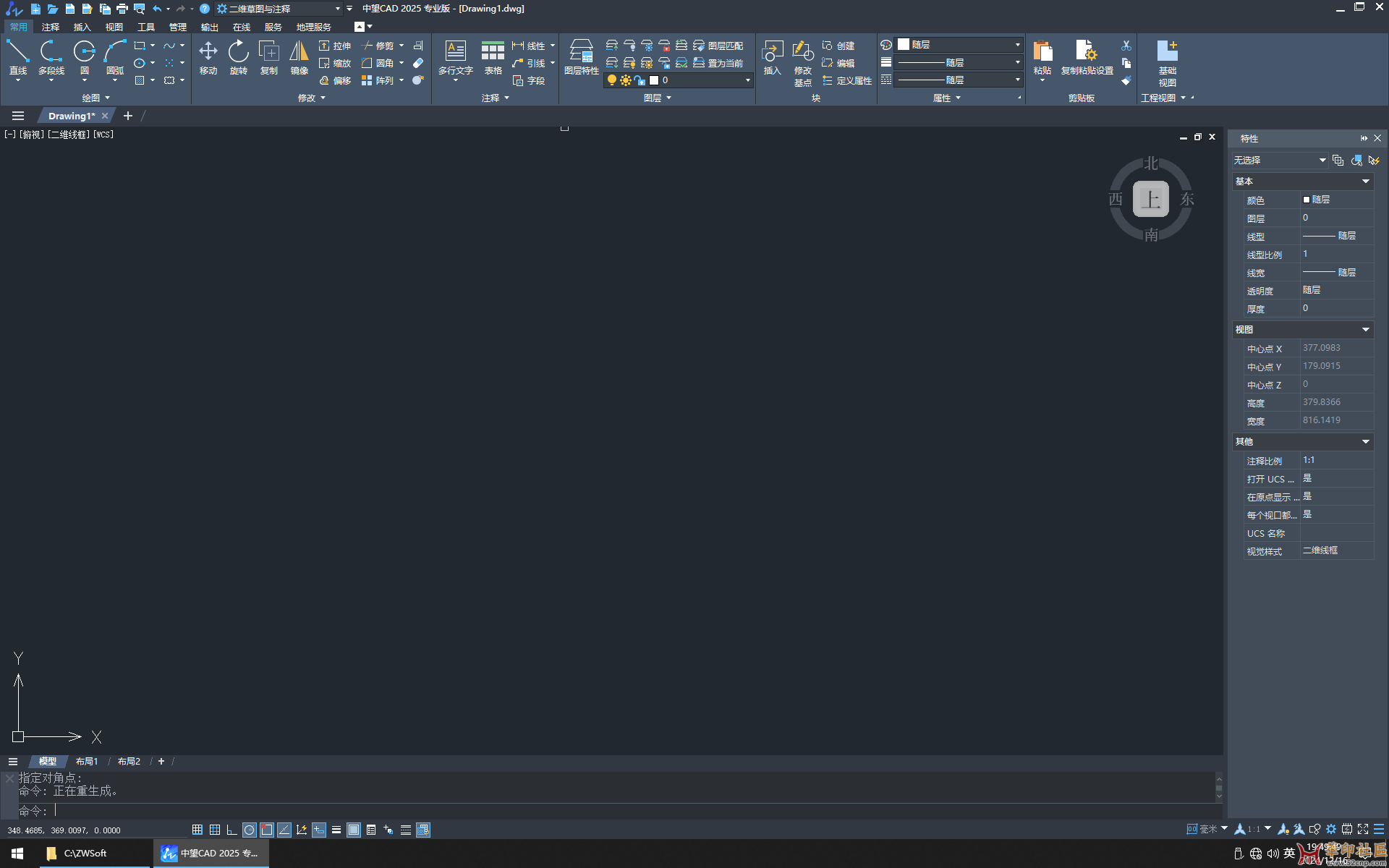This screenshot has width=1389, height=868.
Task: Open quick select in properties panel
Action: (1373, 160)
